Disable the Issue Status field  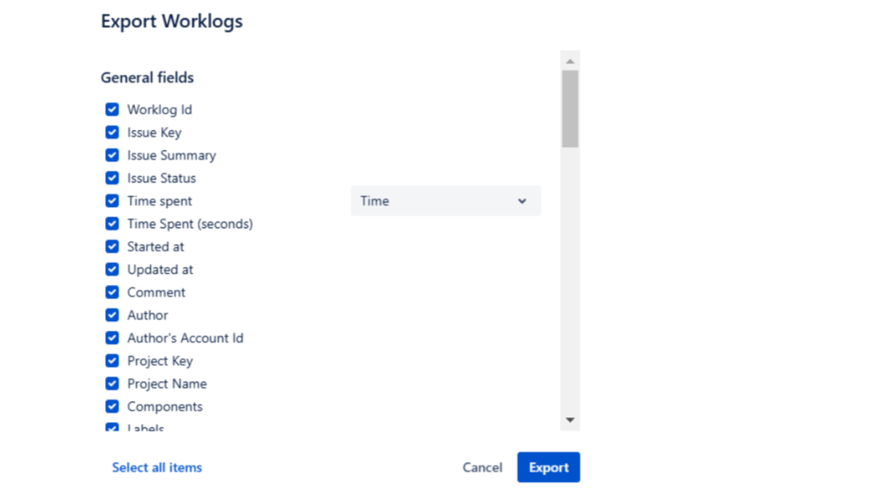pyautogui.click(x=112, y=178)
